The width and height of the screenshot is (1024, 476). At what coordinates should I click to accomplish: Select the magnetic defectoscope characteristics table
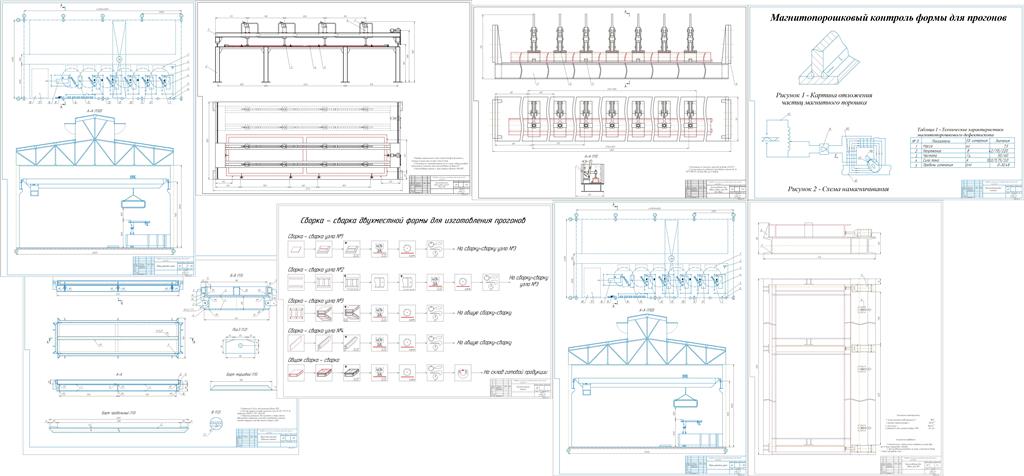(x=962, y=152)
